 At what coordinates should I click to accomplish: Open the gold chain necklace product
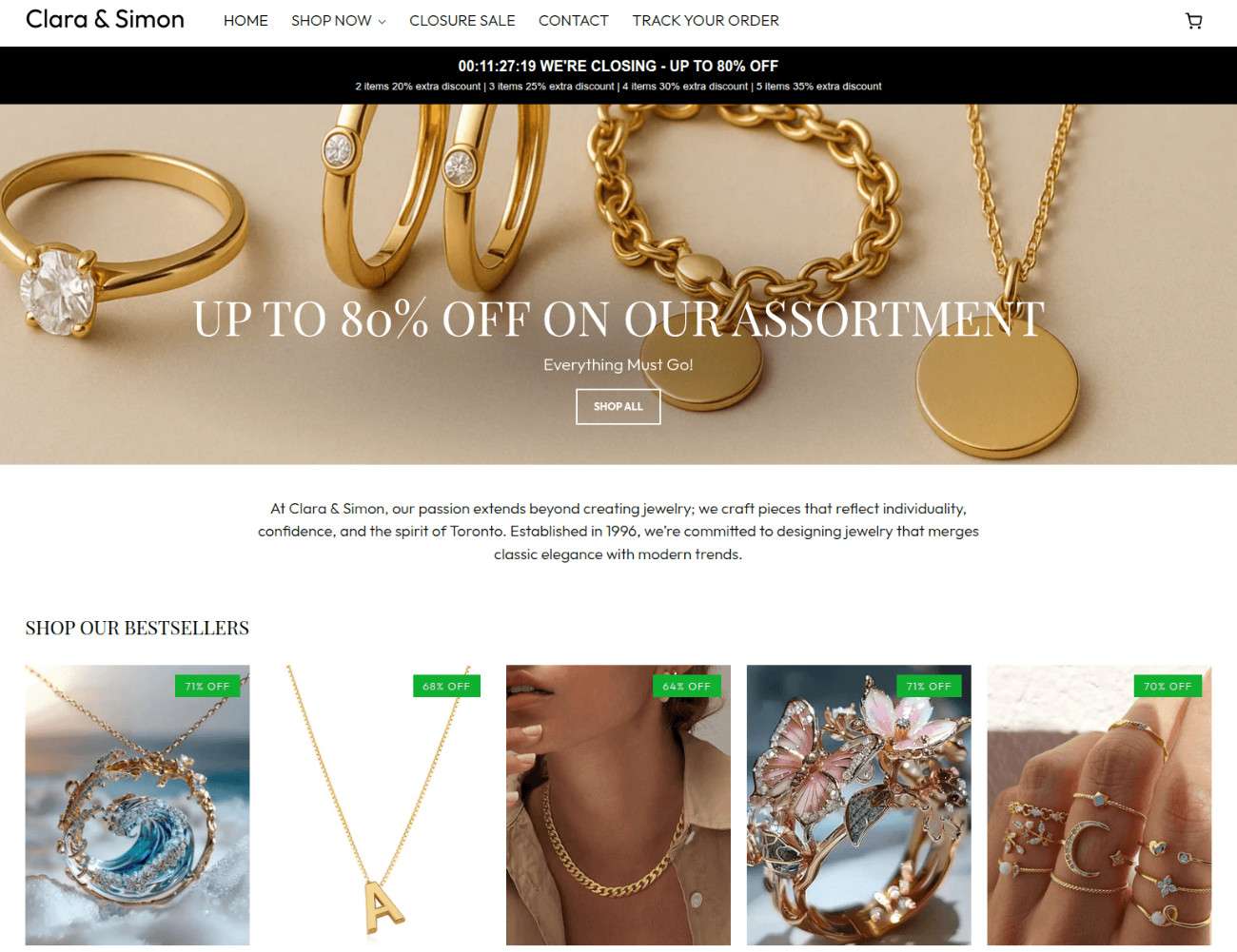[618, 805]
